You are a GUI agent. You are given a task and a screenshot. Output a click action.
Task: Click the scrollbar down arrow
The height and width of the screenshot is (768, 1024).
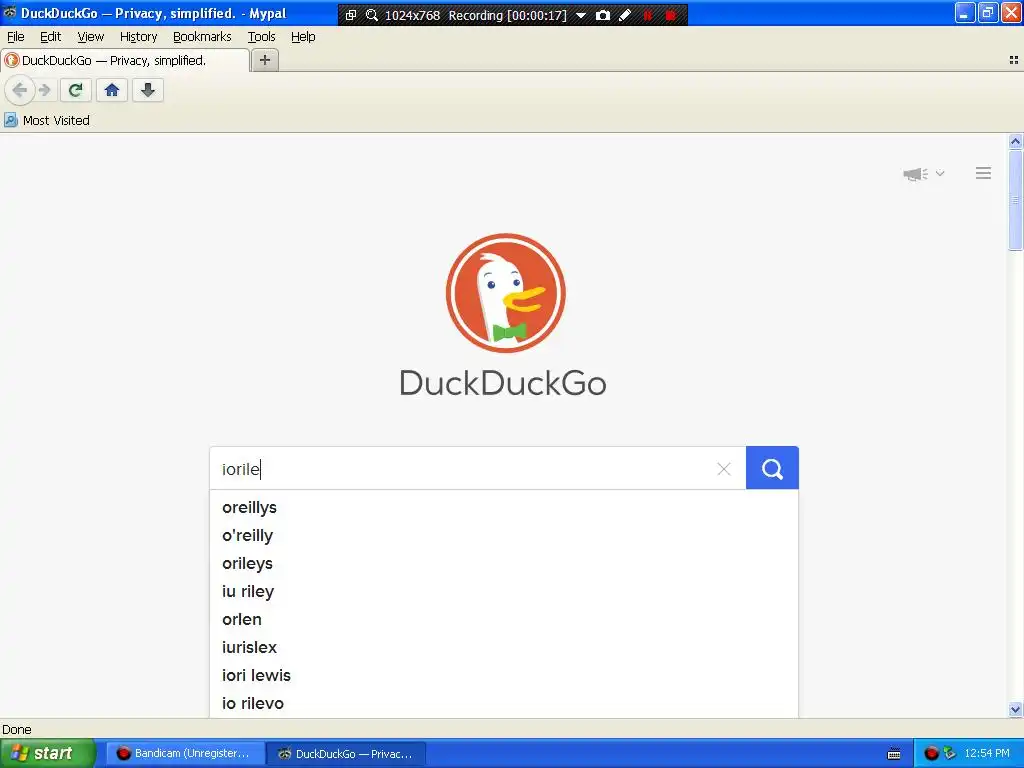tap(1015, 709)
